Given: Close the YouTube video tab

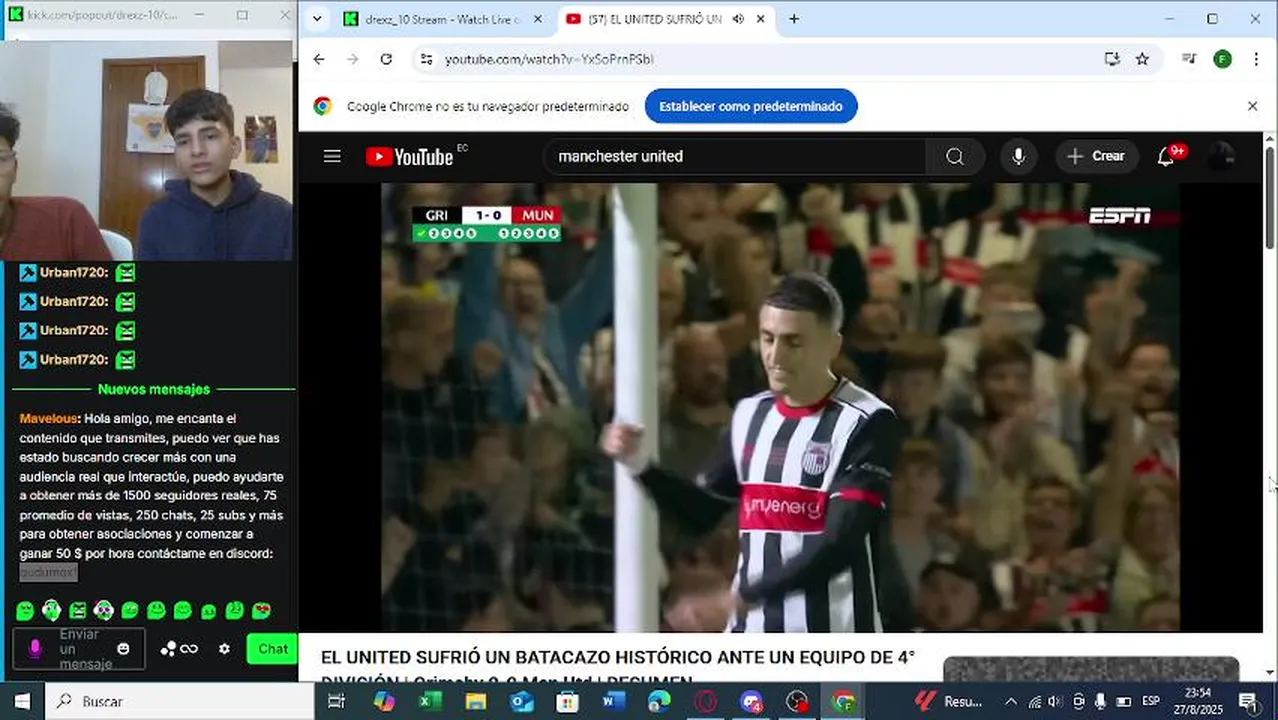Looking at the screenshot, I should coord(761,19).
